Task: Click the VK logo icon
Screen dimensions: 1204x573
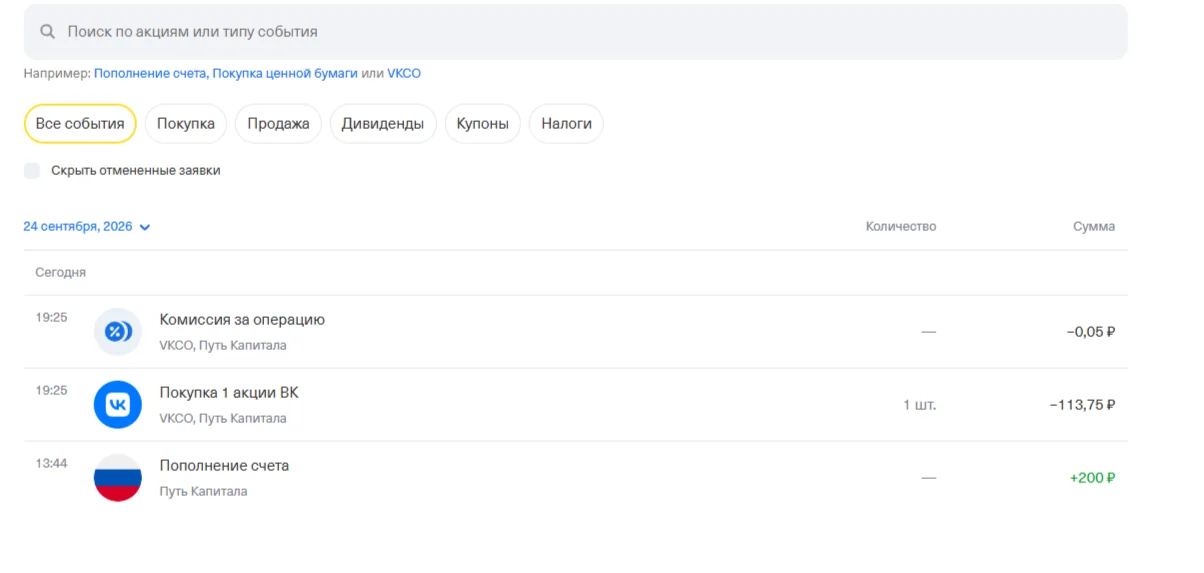Action: pyautogui.click(x=118, y=405)
